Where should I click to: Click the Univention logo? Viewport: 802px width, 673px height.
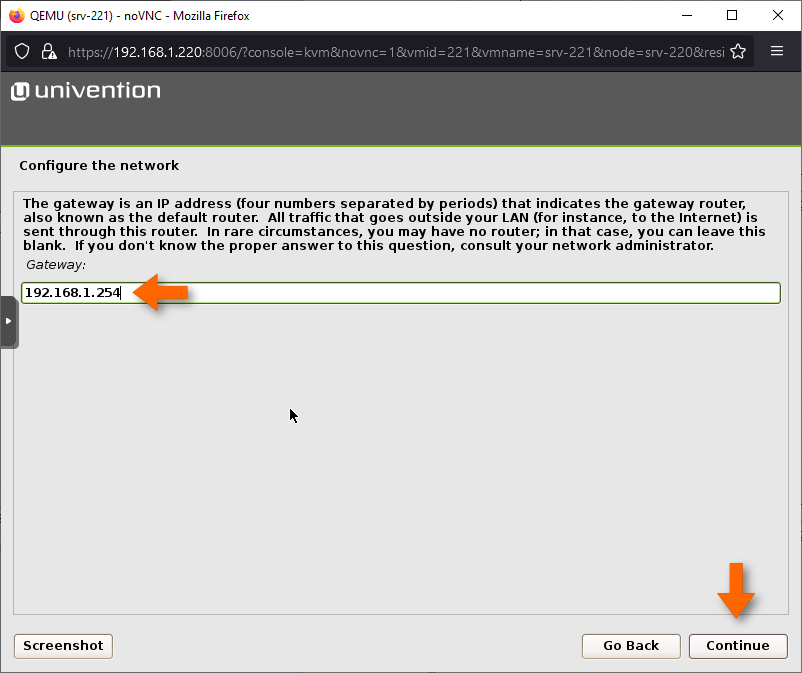85,91
